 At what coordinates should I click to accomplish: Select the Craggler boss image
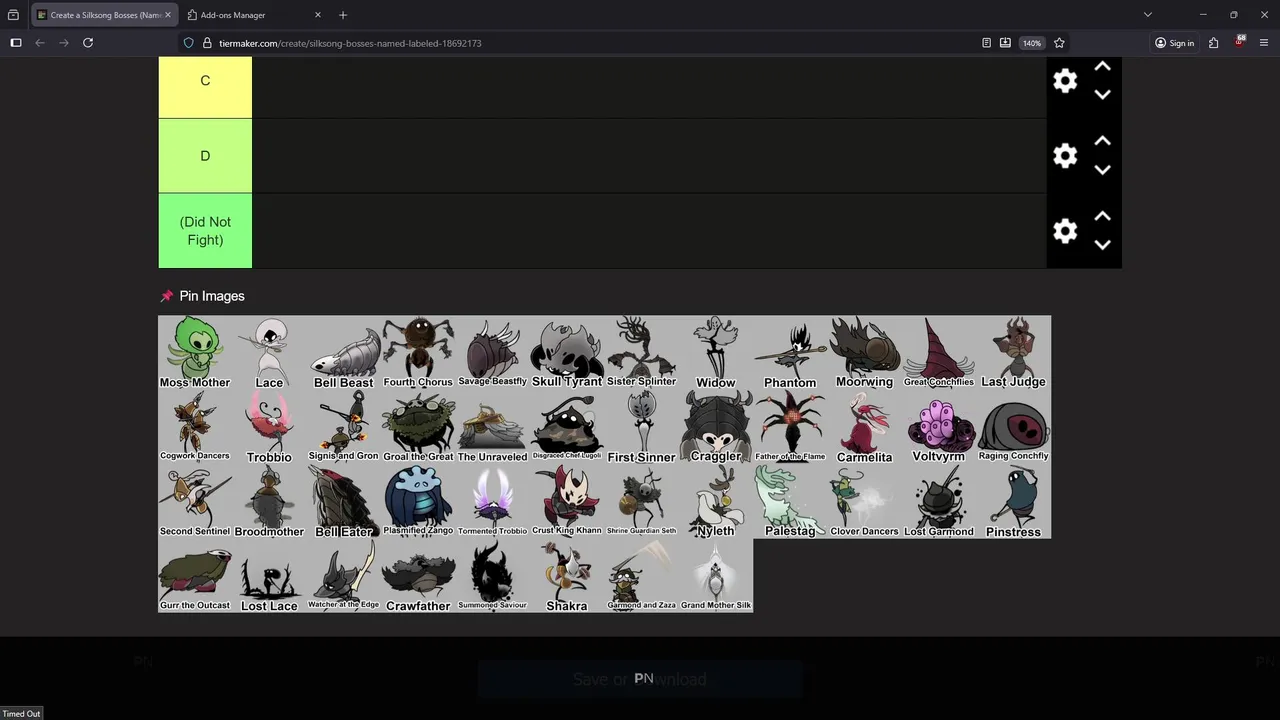716,427
